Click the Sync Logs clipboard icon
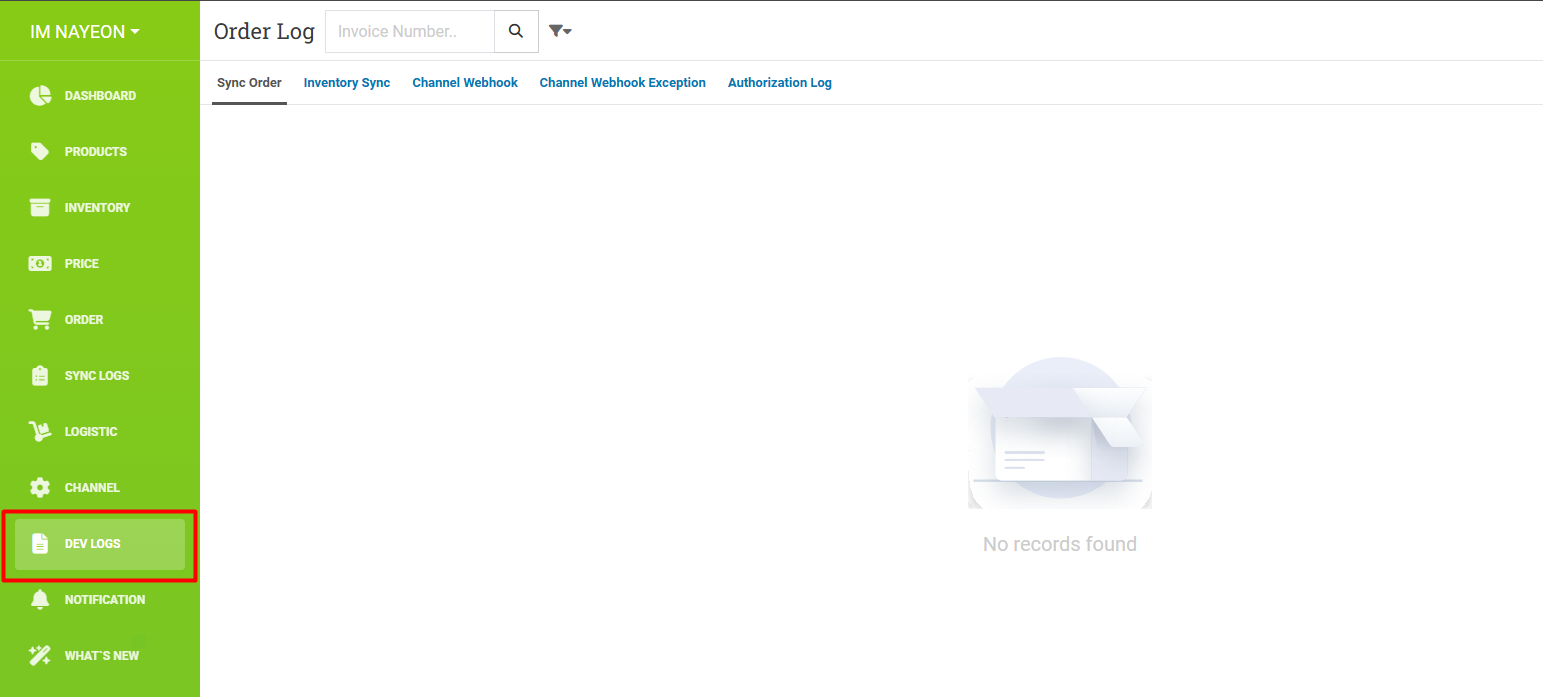The height and width of the screenshot is (697, 1543). [40, 376]
